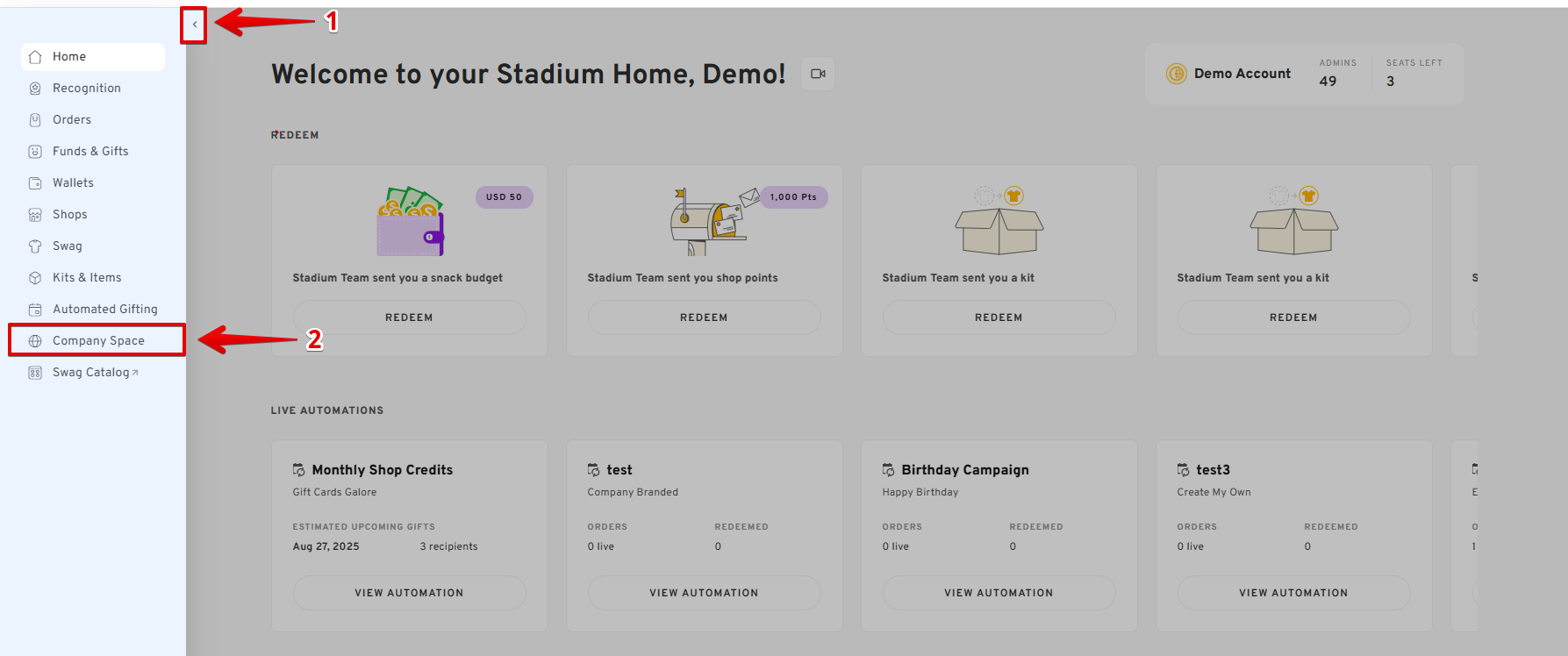The height and width of the screenshot is (656, 1568).
Task: Click the Home icon in the sidebar
Action: [x=35, y=57]
